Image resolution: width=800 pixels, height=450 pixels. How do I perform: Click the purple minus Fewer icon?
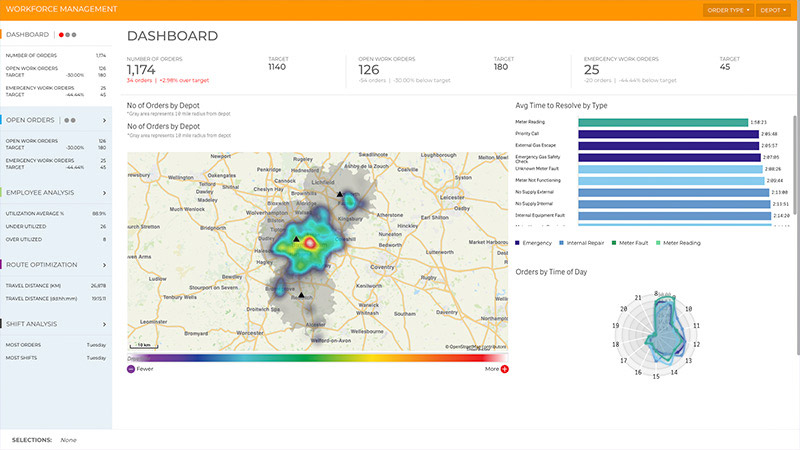(x=131, y=369)
